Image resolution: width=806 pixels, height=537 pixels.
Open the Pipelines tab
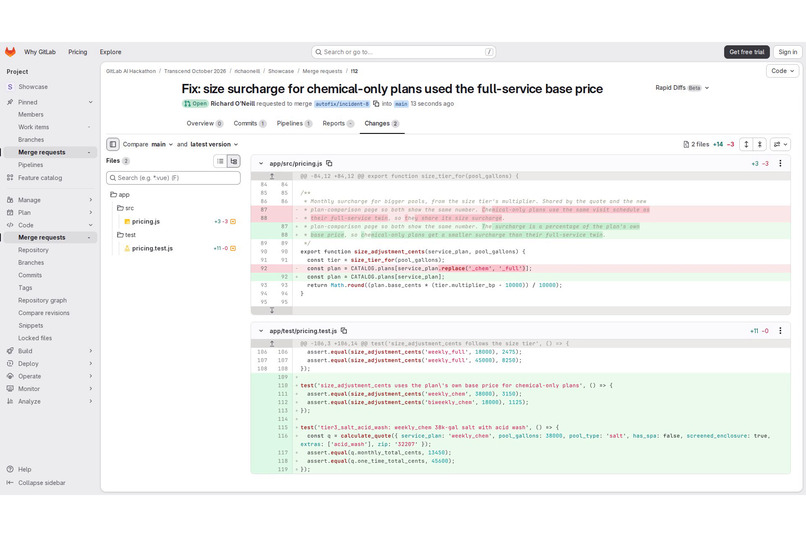pos(294,123)
